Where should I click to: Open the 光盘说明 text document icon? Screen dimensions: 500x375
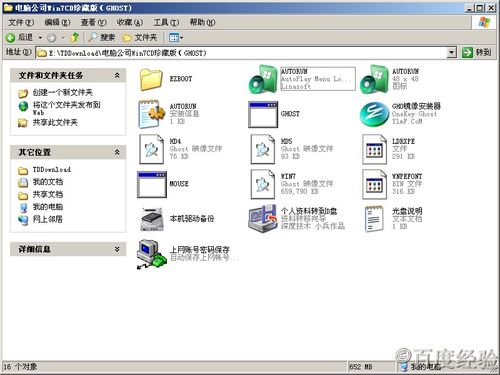[x=374, y=219]
